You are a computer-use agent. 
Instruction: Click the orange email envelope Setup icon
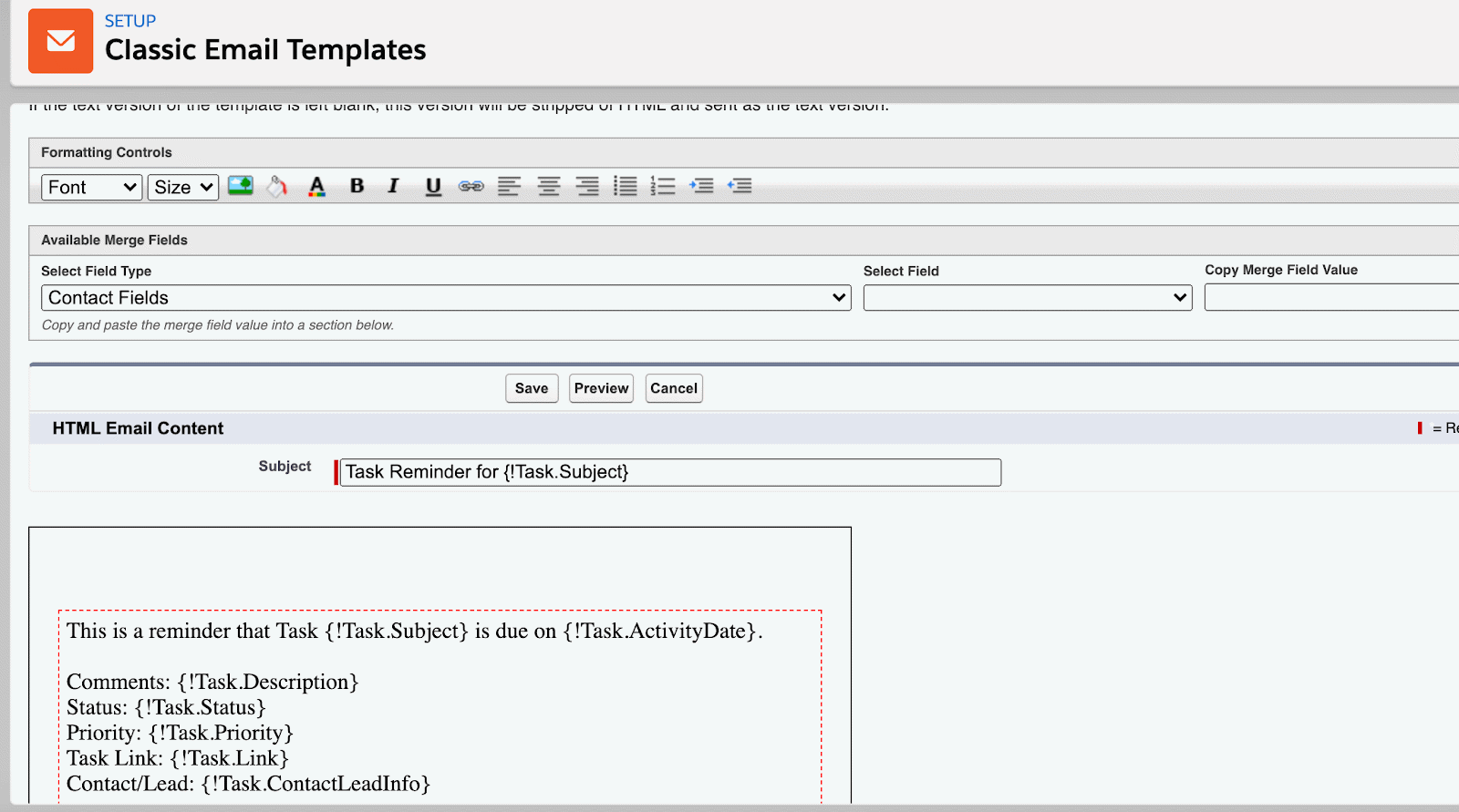60,41
